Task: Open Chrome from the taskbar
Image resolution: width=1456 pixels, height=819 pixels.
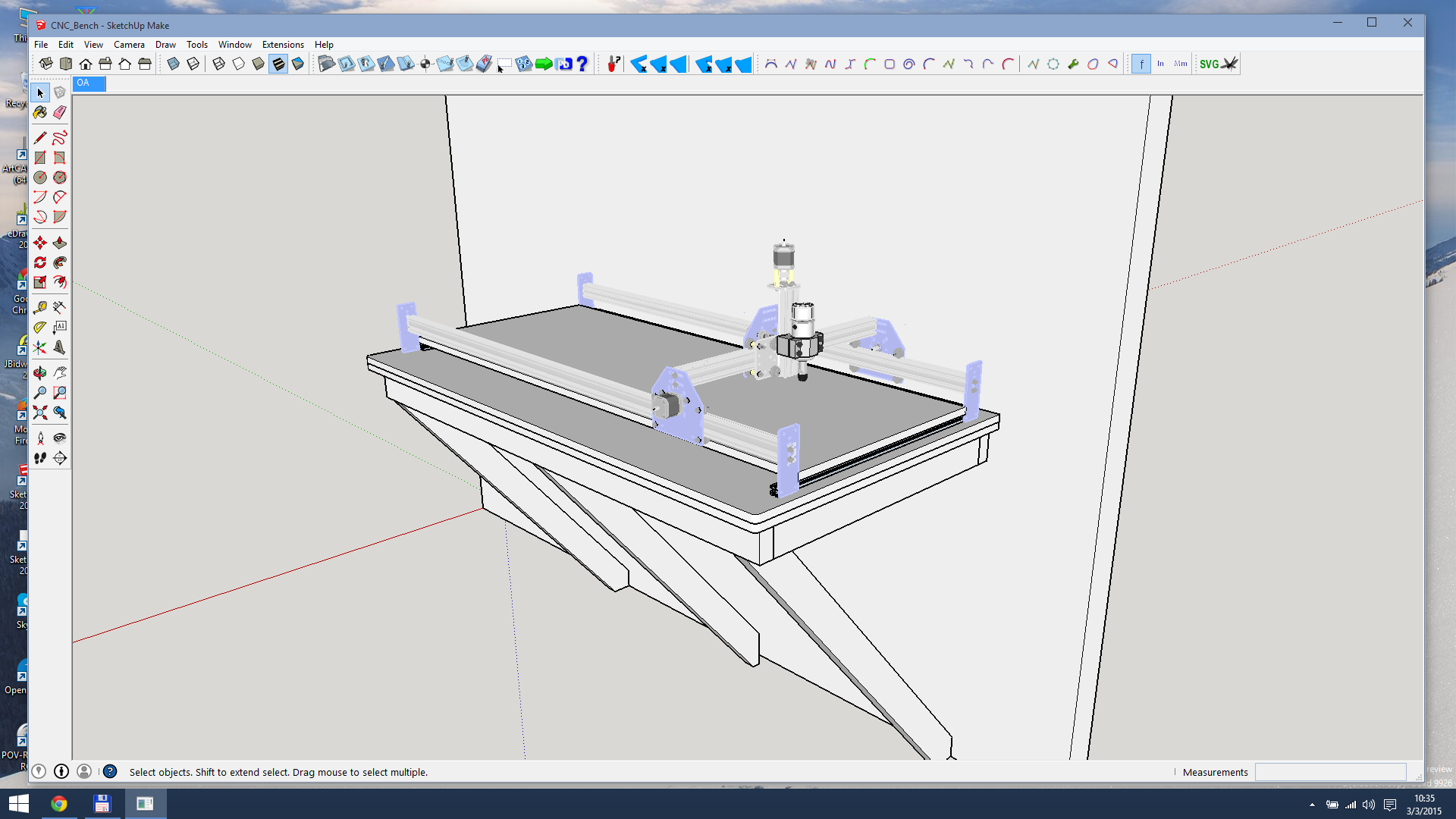Action: point(59,803)
